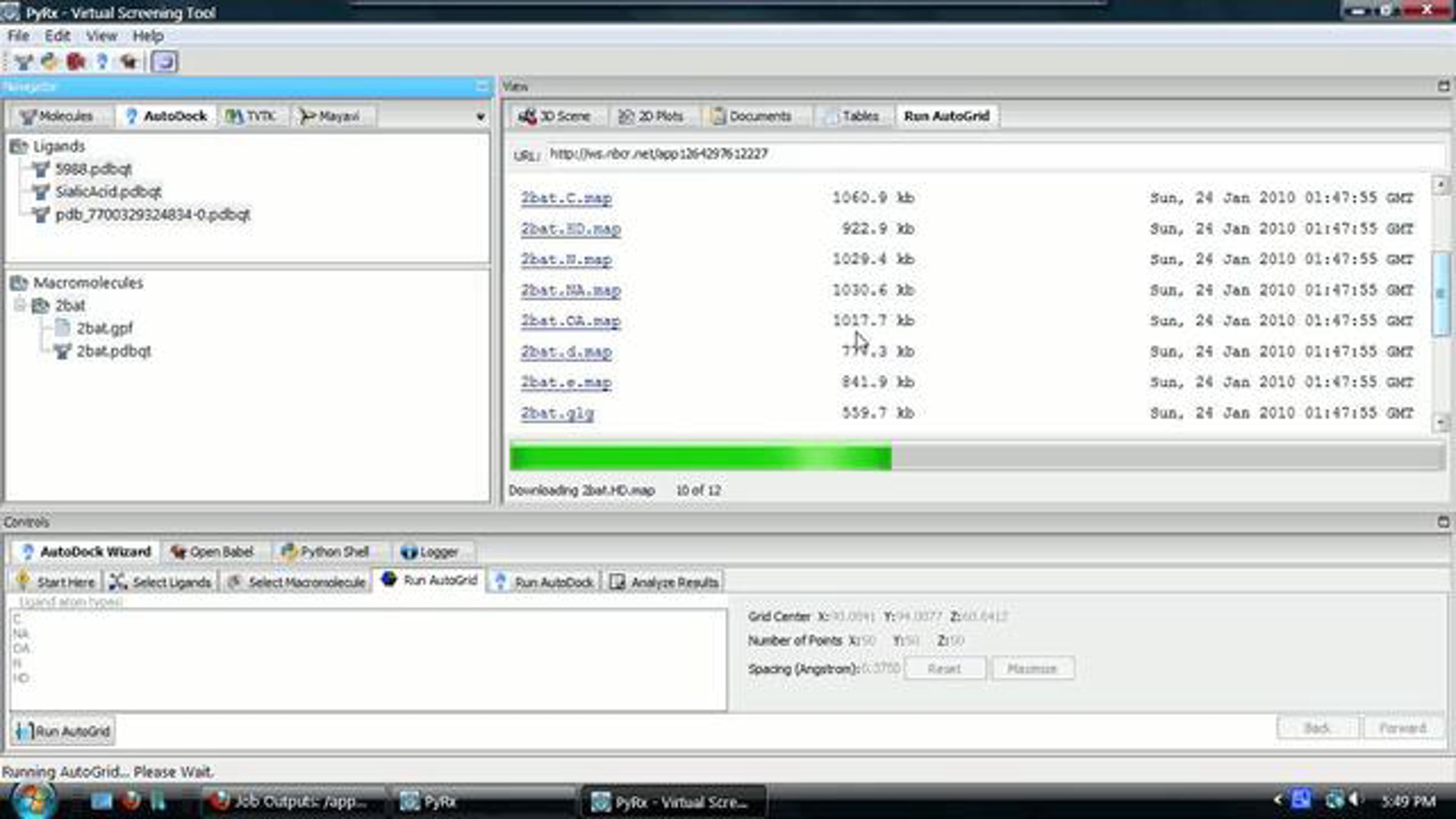
Task: Open the Mayavi navigator tab
Action: [331, 116]
